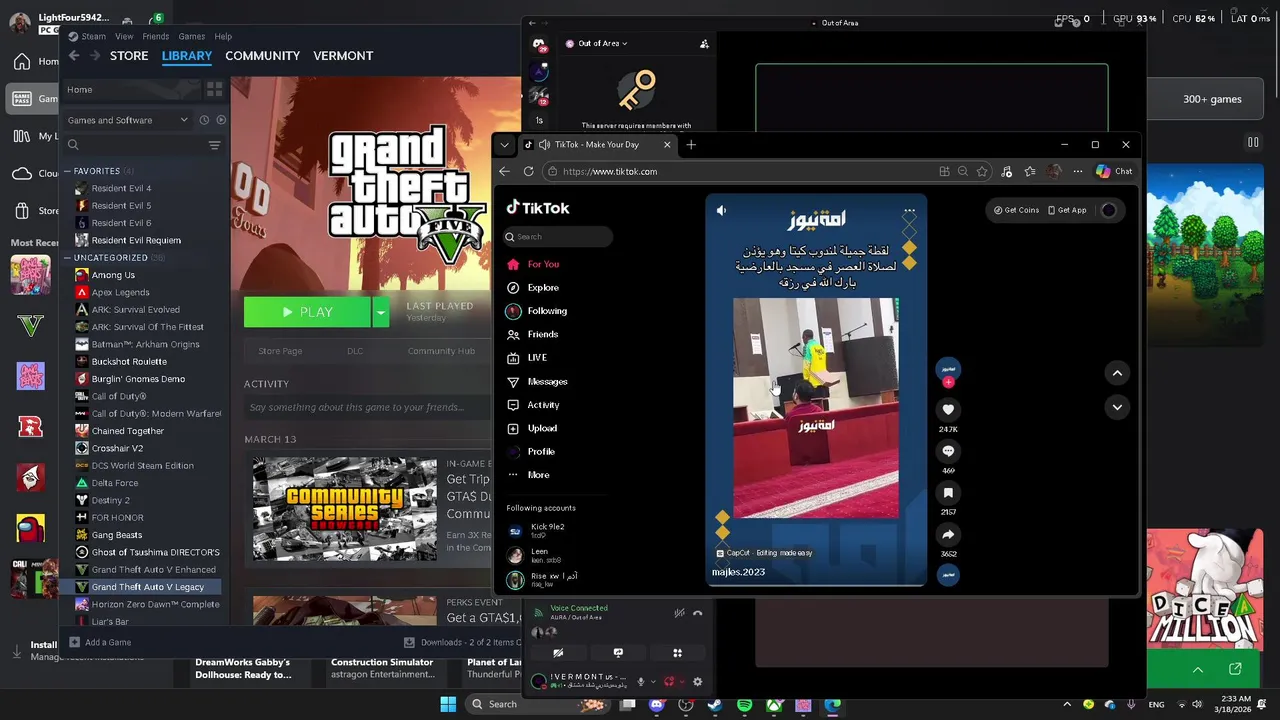Share the TikTok video via arrow icon
Image resolution: width=1280 pixels, height=720 pixels.
(x=948, y=534)
